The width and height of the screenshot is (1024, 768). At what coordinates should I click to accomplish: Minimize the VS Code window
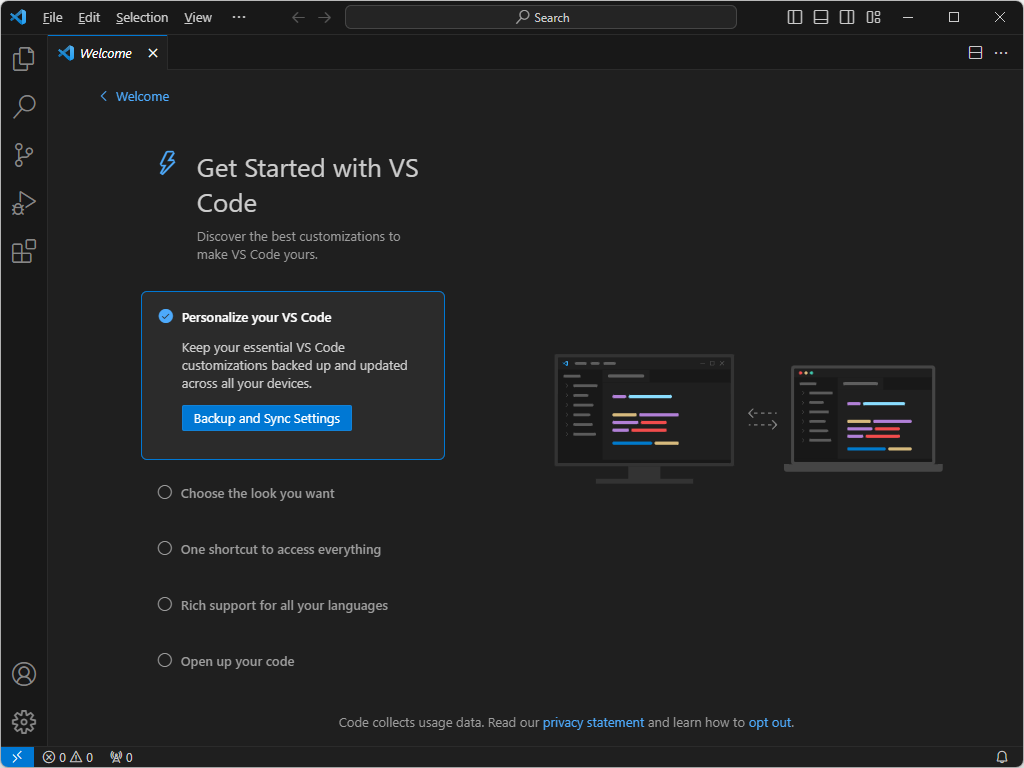coord(908,17)
